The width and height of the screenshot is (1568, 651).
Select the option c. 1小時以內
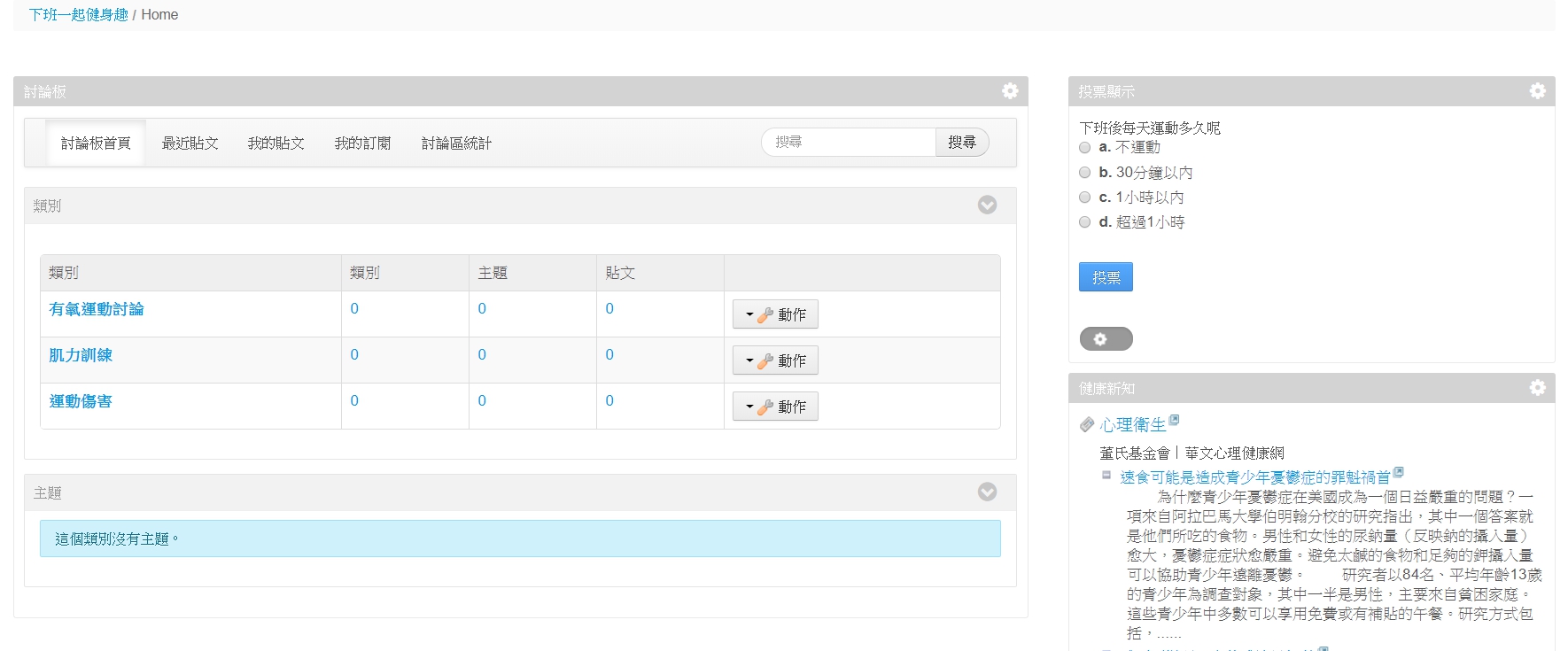(1084, 198)
